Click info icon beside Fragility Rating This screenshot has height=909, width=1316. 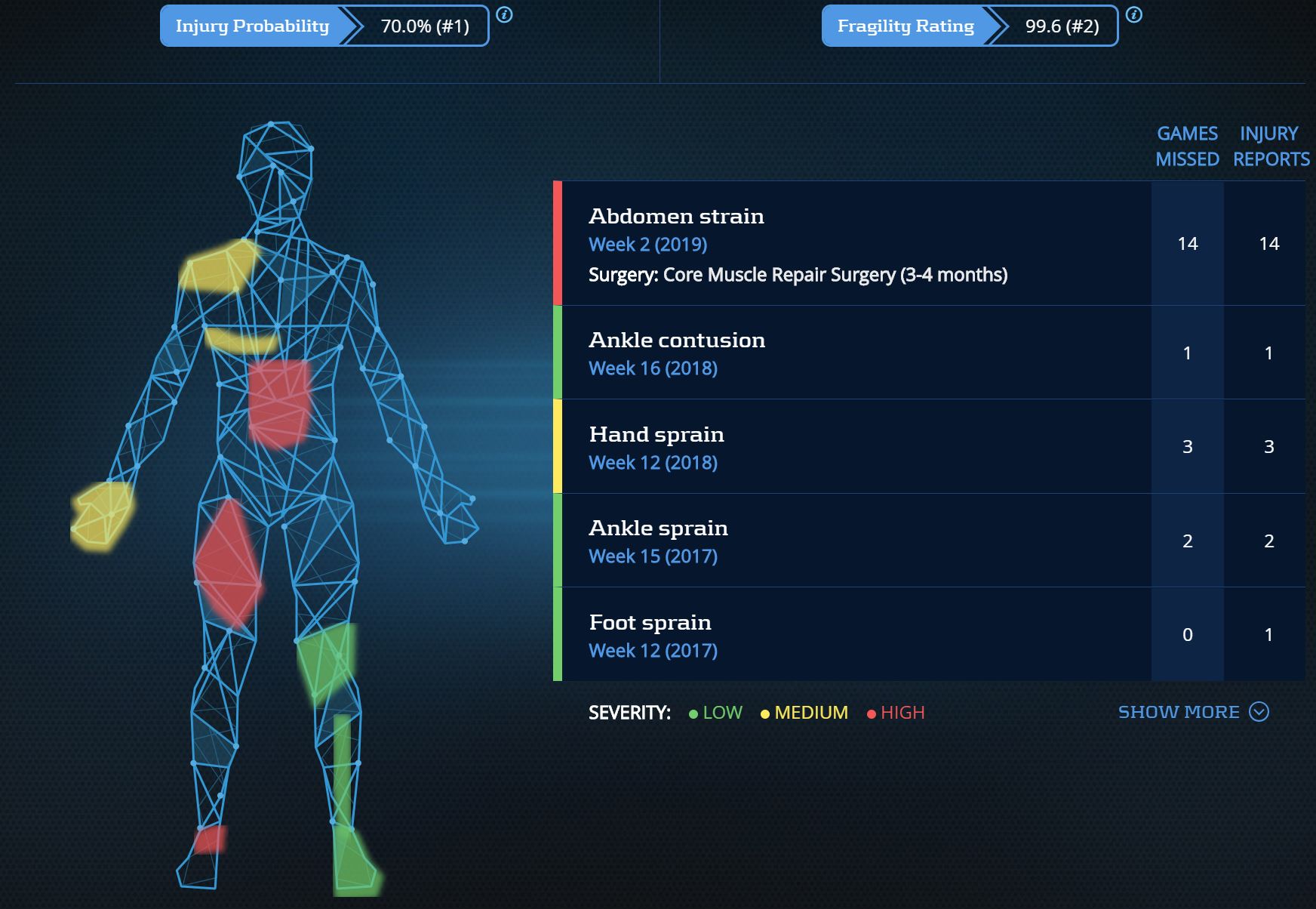1133,15
